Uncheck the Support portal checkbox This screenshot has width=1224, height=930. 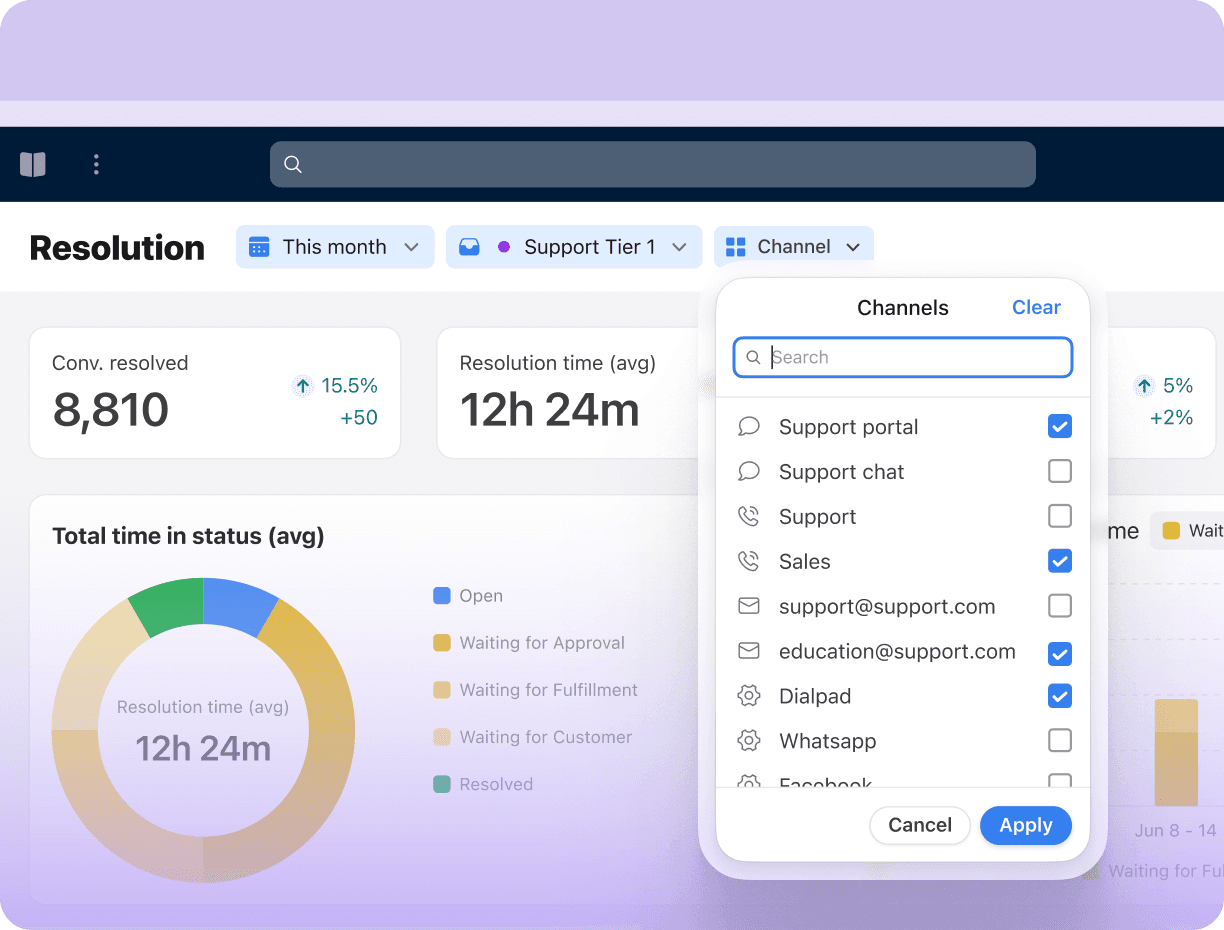click(1059, 427)
